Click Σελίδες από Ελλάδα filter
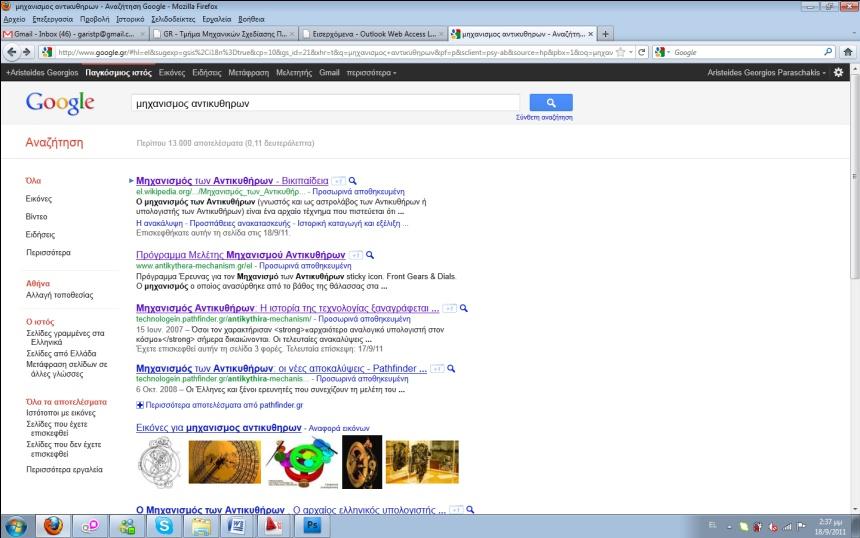The image size is (860, 538). tap(61, 353)
